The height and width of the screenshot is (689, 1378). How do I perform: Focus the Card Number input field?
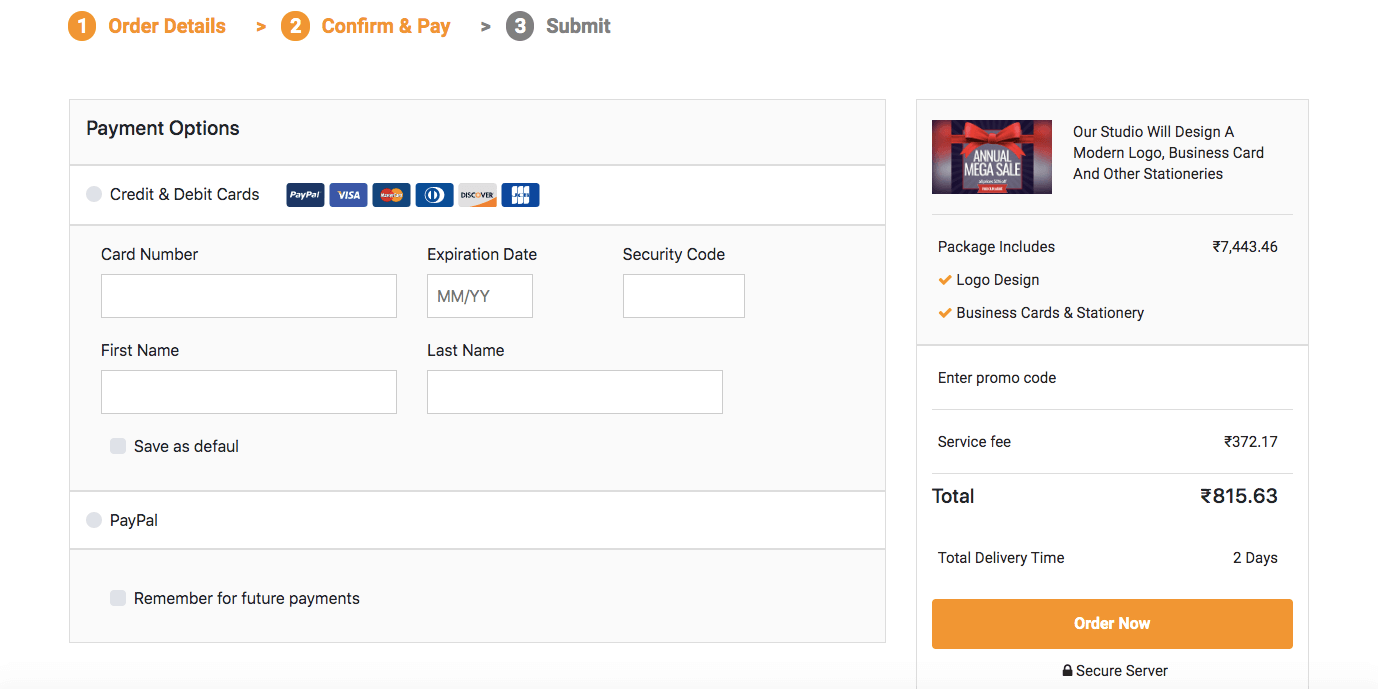pyautogui.click(x=249, y=296)
